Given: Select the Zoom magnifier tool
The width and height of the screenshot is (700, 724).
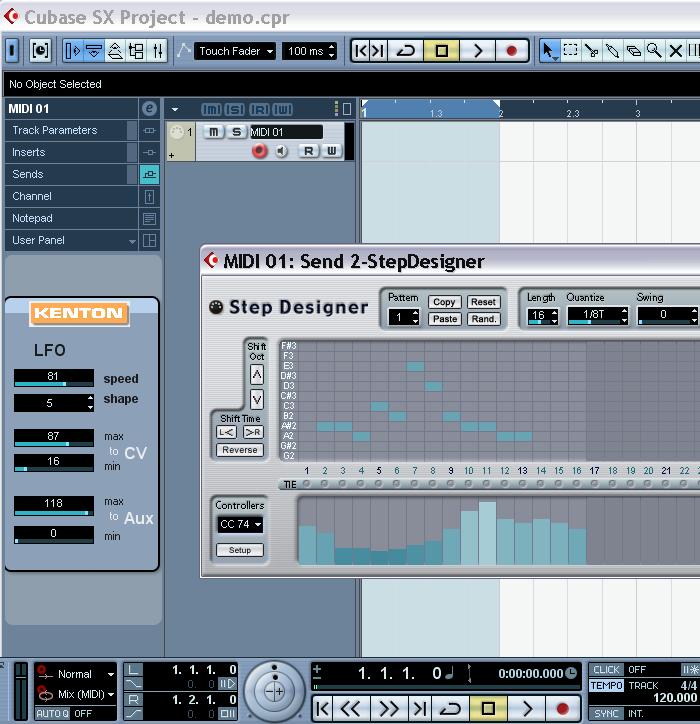Looking at the screenshot, I should [x=654, y=50].
